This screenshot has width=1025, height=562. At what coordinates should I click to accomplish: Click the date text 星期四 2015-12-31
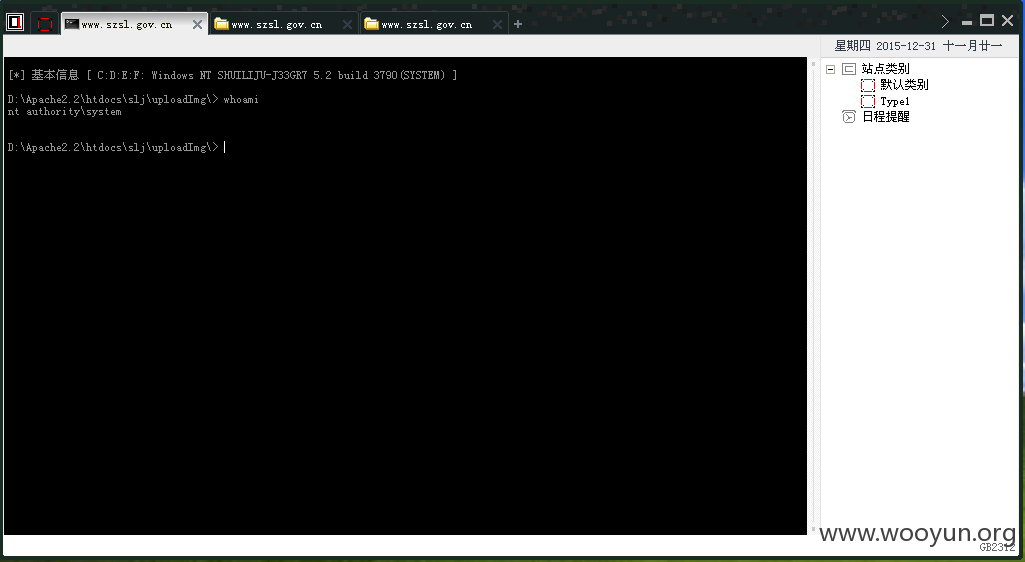[x=885, y=46]
